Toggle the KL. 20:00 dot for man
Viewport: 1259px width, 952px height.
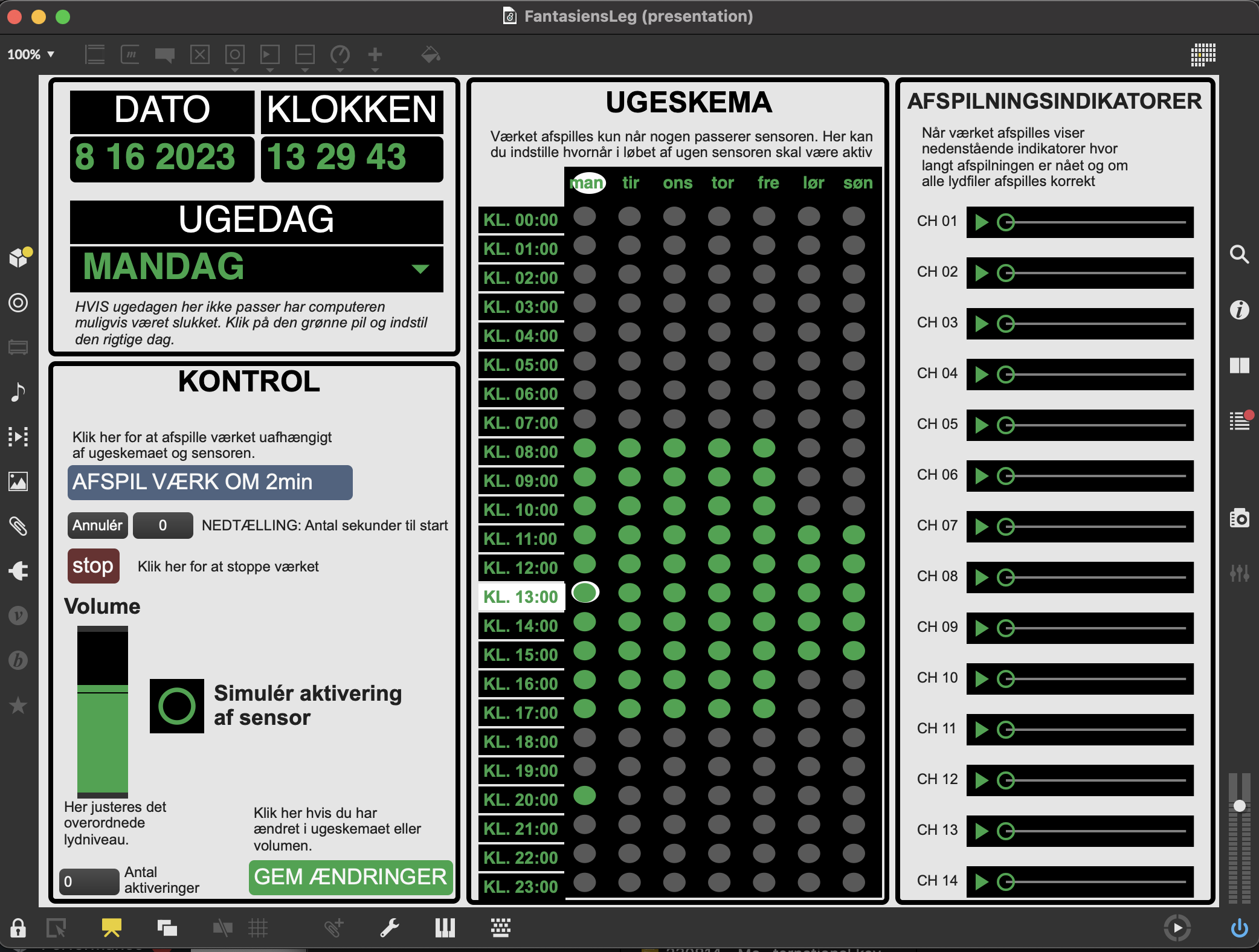coord(585,796)
